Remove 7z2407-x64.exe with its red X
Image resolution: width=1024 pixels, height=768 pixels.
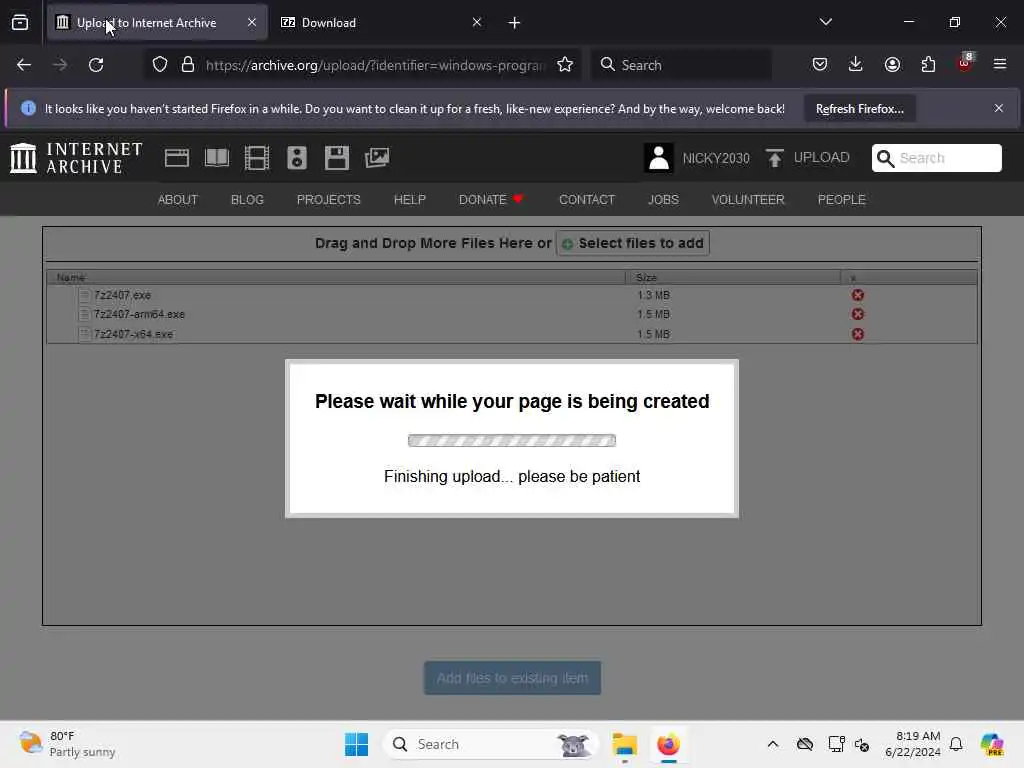tap(857, 334)
